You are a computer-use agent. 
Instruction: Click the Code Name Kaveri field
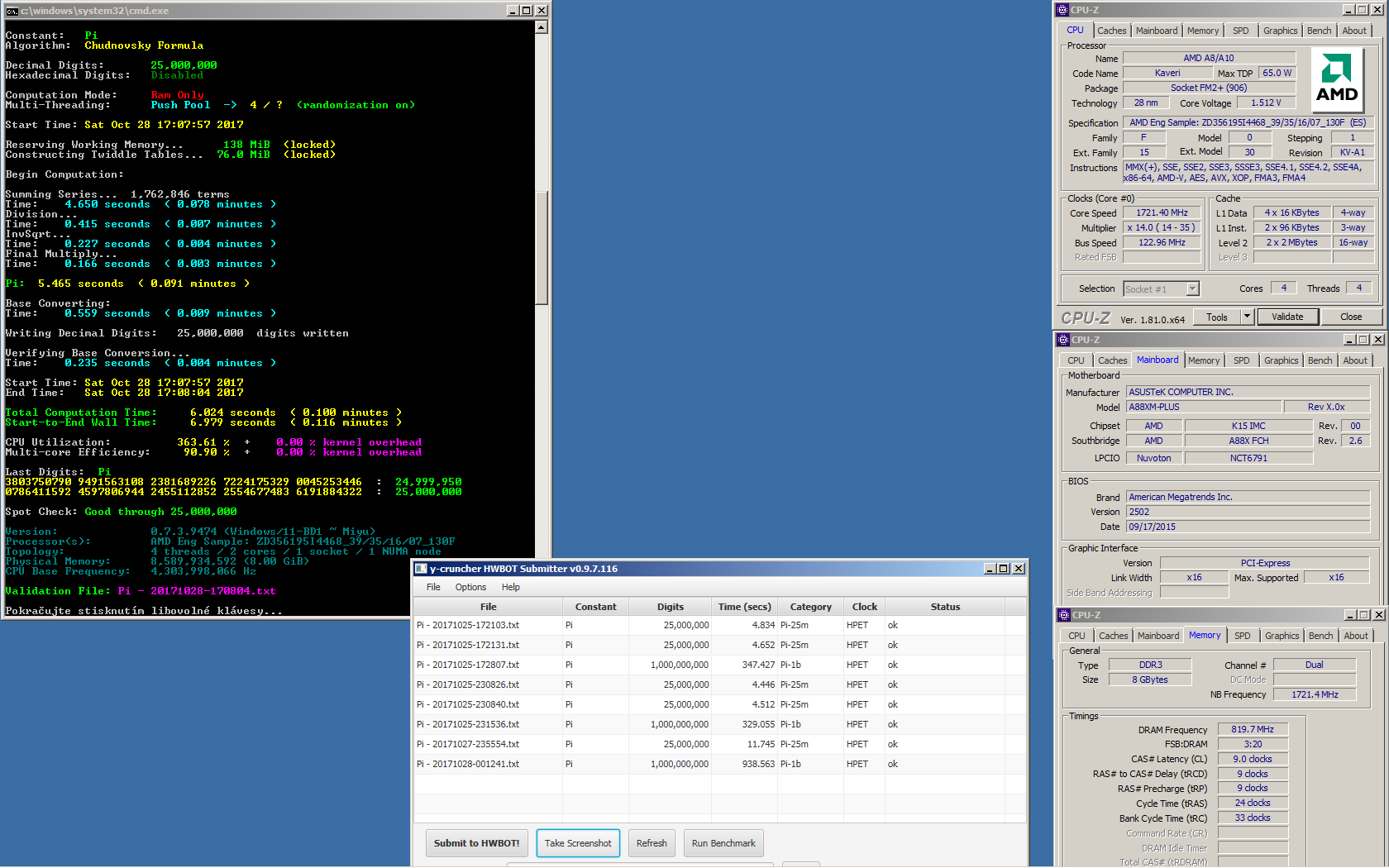[1167, 73]
